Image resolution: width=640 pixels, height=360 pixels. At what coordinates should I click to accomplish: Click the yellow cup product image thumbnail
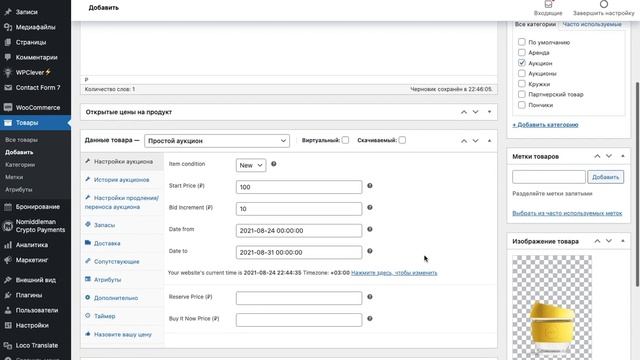(552, 308)
